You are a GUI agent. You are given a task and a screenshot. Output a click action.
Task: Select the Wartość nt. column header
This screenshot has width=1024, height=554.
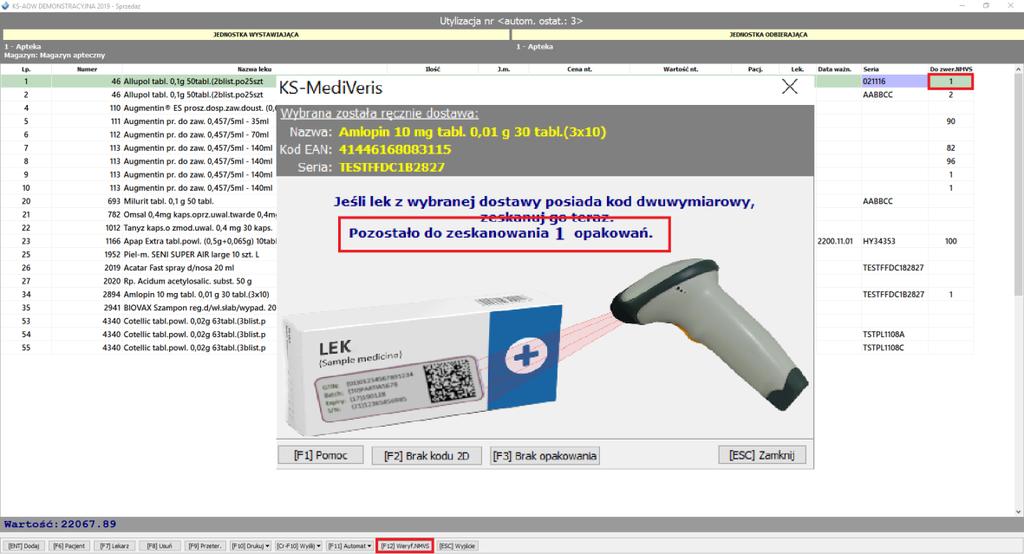[x=680, y=69]
